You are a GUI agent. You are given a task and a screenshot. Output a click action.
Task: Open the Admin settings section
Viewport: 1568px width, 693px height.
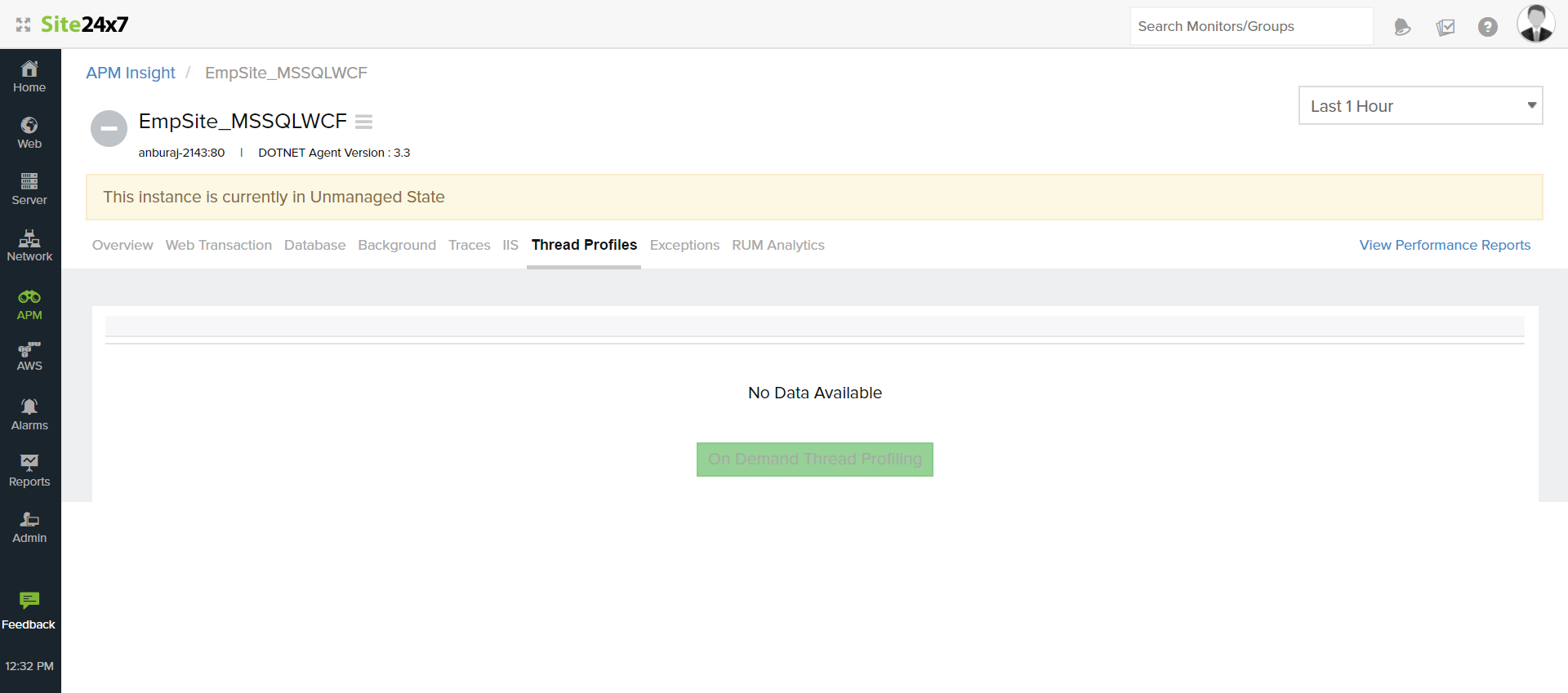pos(29,527)
